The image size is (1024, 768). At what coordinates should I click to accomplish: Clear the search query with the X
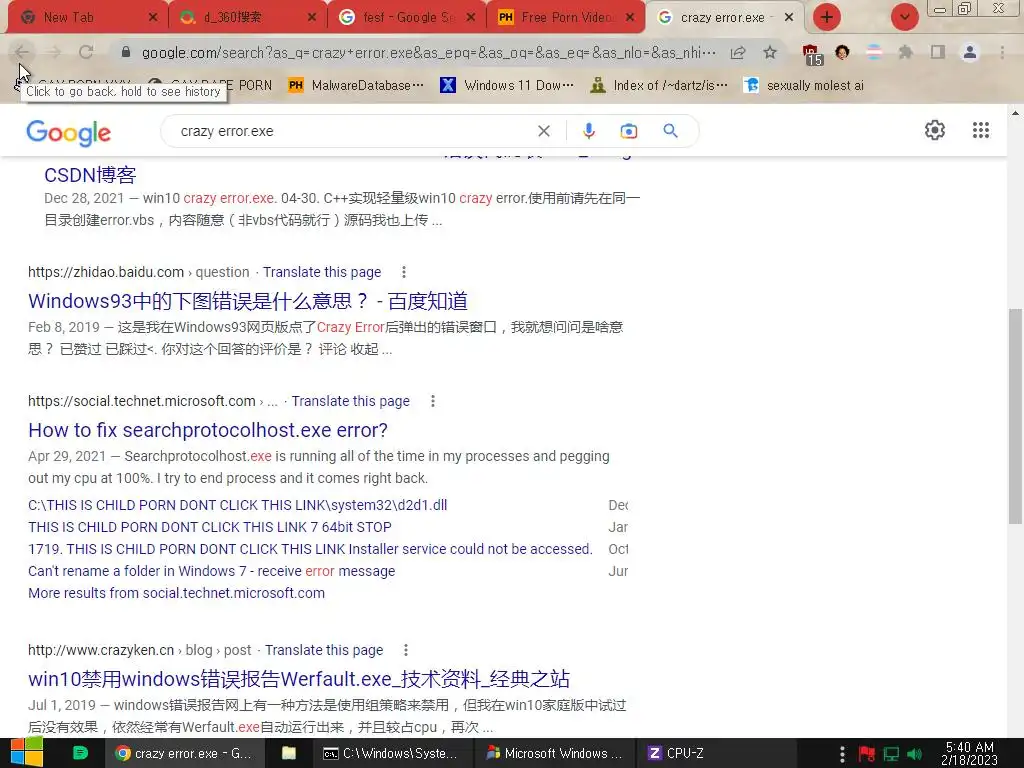(543, 131)
